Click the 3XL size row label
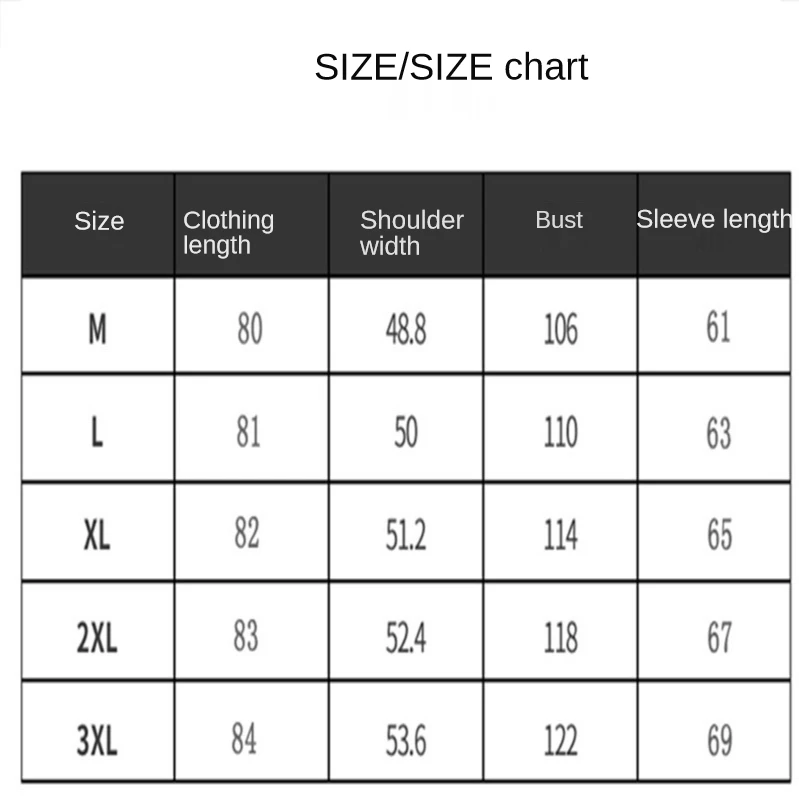This screenshot has width=799, height=800. (x=97, y=741)
